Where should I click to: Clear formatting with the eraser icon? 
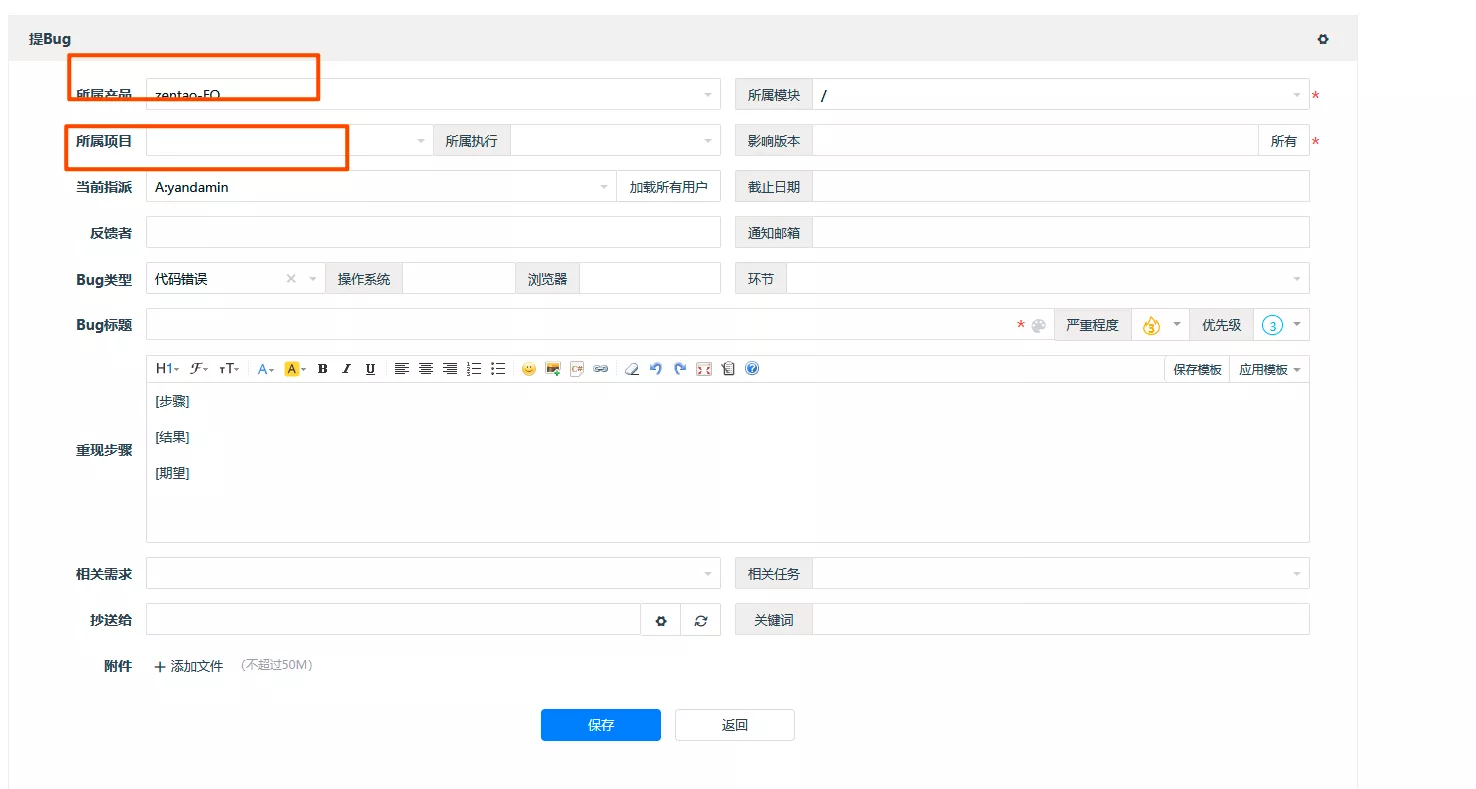pos(632,369)
